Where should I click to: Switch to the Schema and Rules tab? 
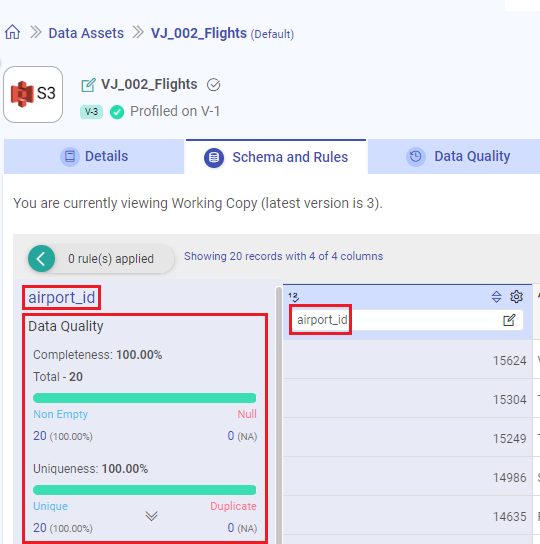tap(276, 157)
